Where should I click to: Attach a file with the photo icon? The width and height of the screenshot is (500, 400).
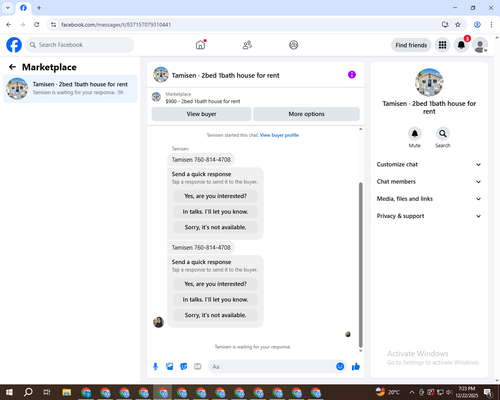pos(170,367)
